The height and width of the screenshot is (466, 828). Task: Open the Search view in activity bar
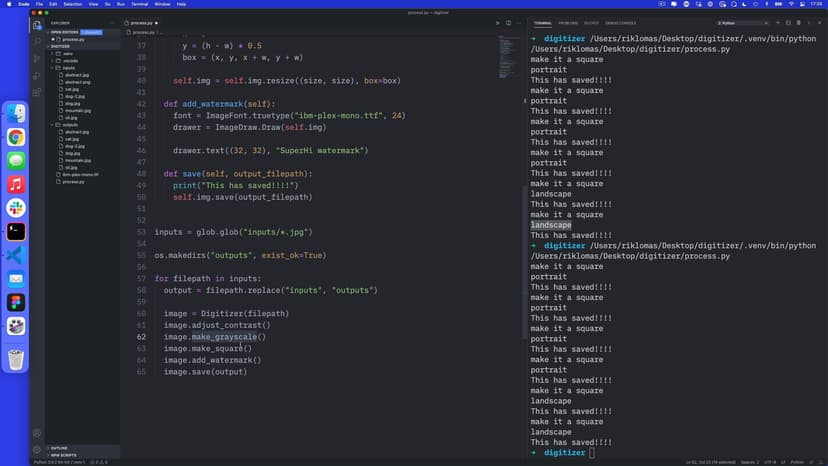37,41
